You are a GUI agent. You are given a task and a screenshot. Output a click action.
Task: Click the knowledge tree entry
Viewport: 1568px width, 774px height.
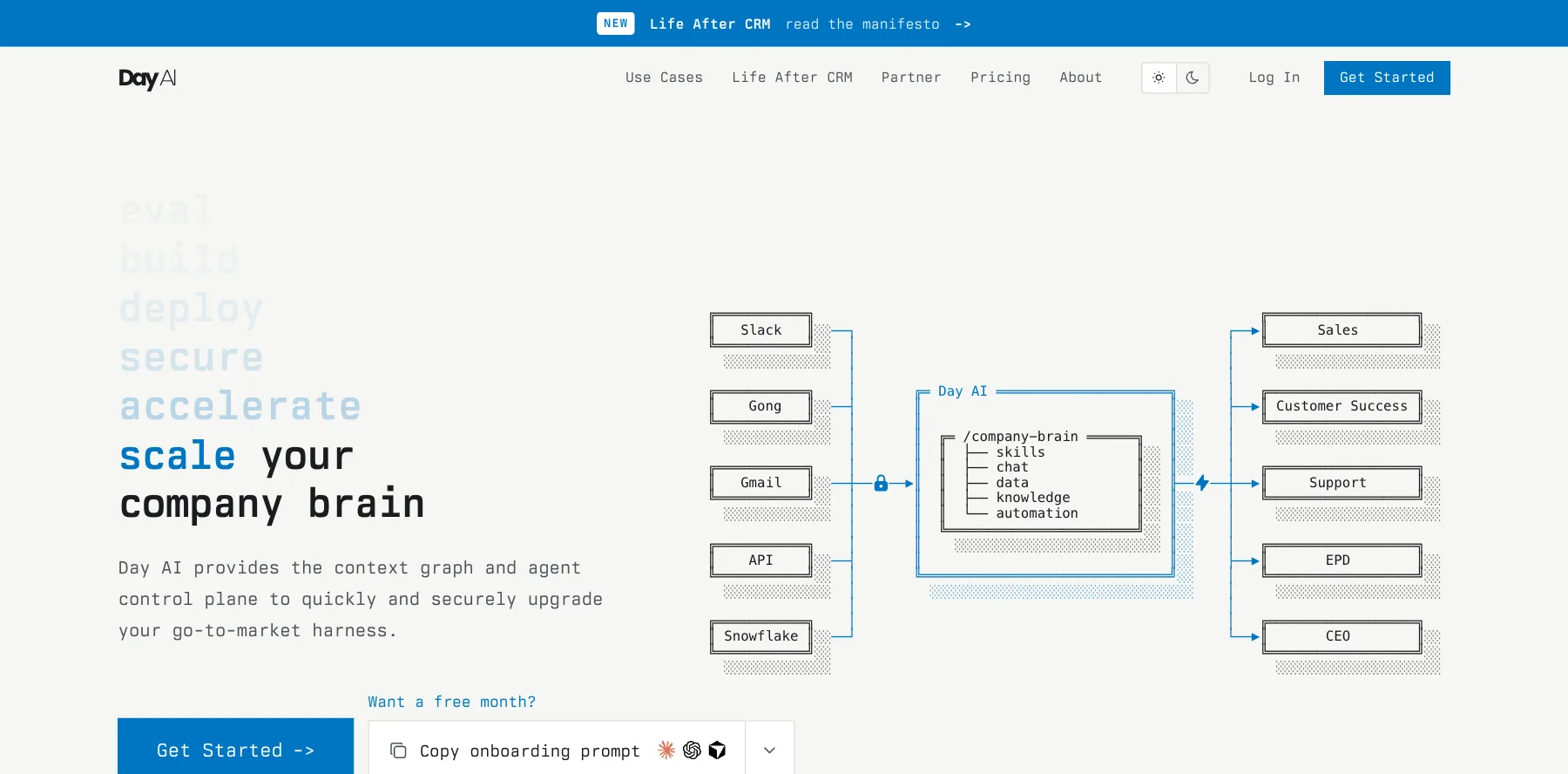[x=1033, y=498]
